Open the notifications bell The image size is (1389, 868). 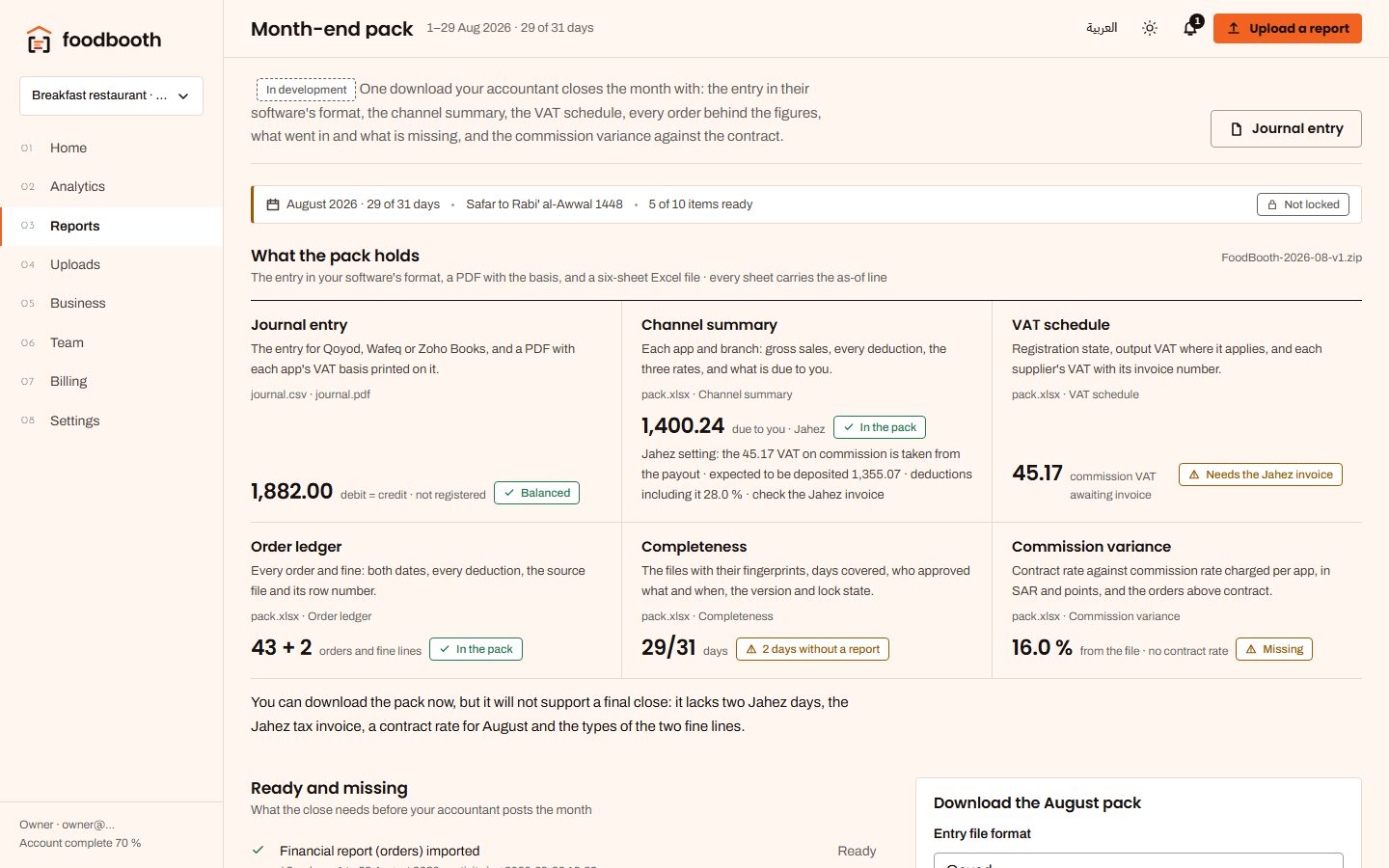pos(1190,28)
